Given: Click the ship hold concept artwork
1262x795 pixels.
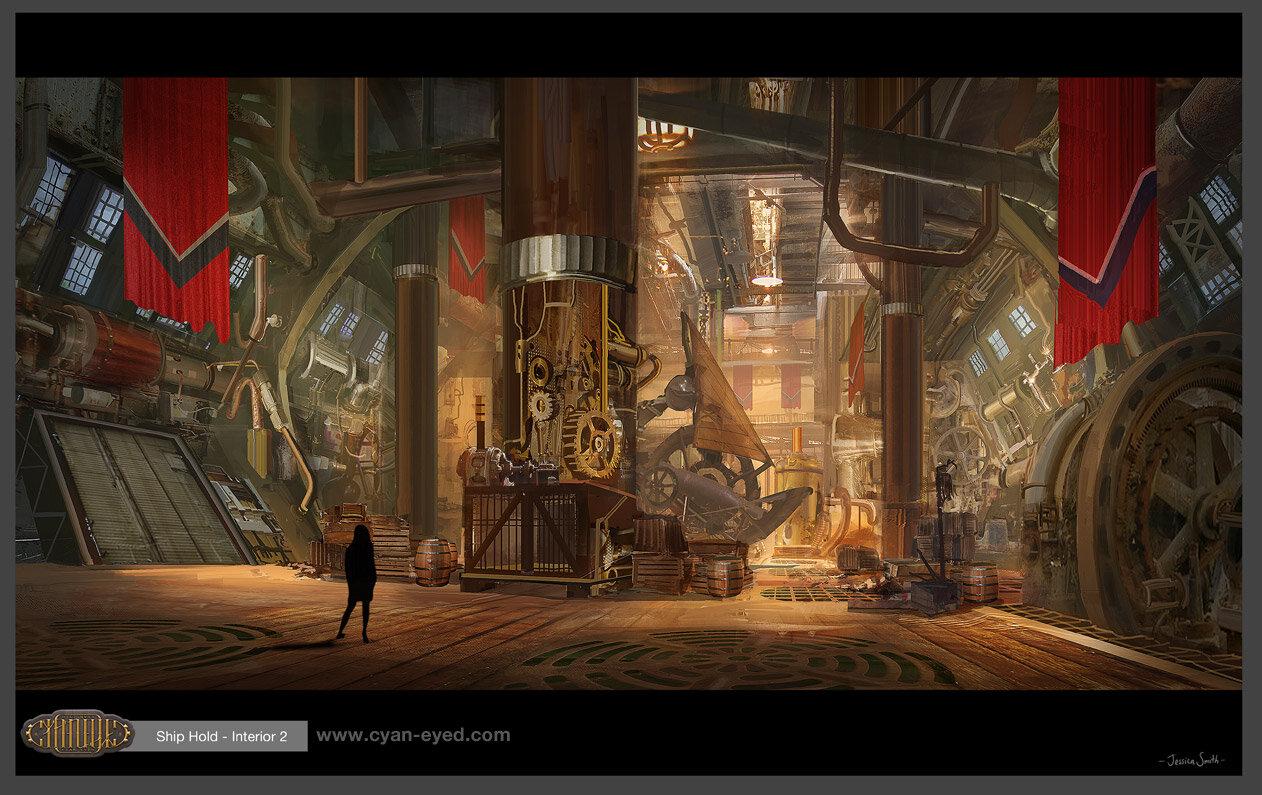Looking at the screenshot, I should tap(629, 383).
